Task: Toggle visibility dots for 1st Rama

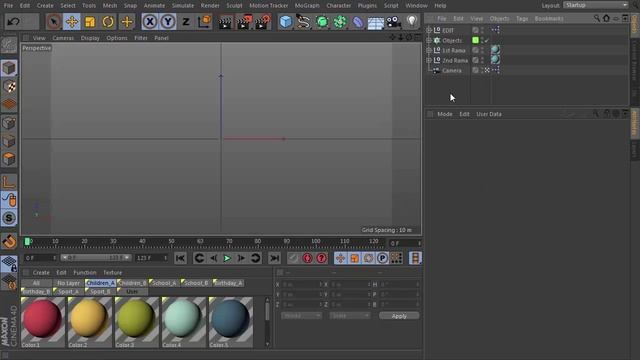Action: tap(482, 50)
